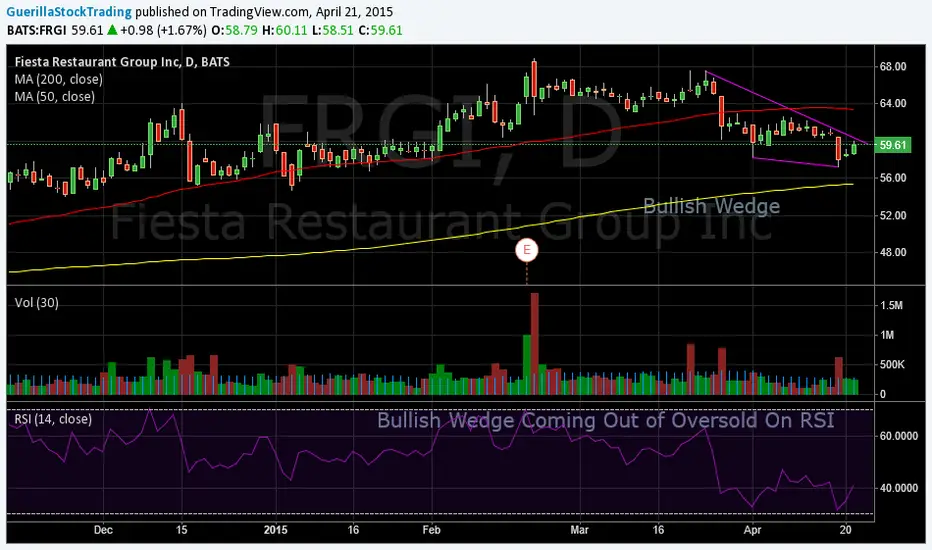This screenshot has height=550, width=932.
Task: Click the Dec date axis label
Action: point(103,530)
